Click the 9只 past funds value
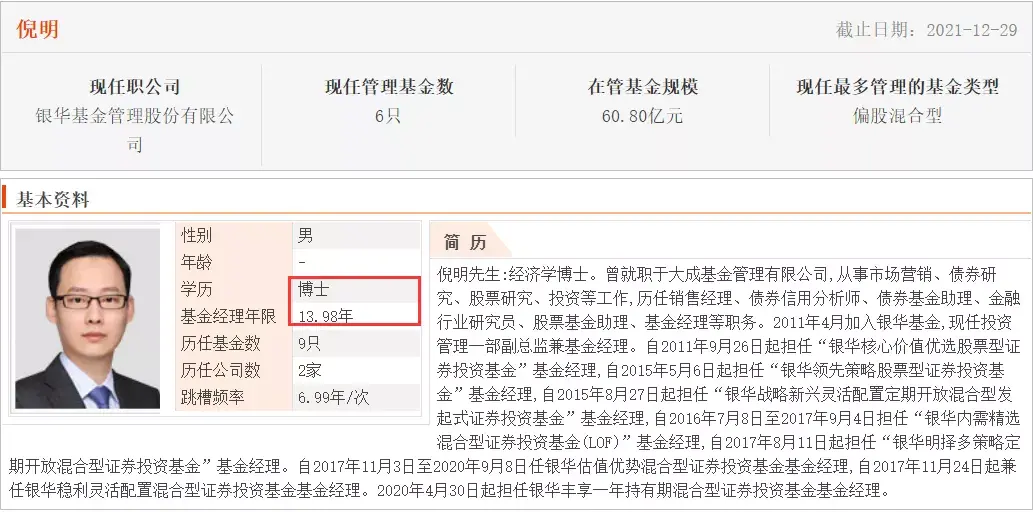The height and width of the screenshot is (512, 1033). coord(310,343)
